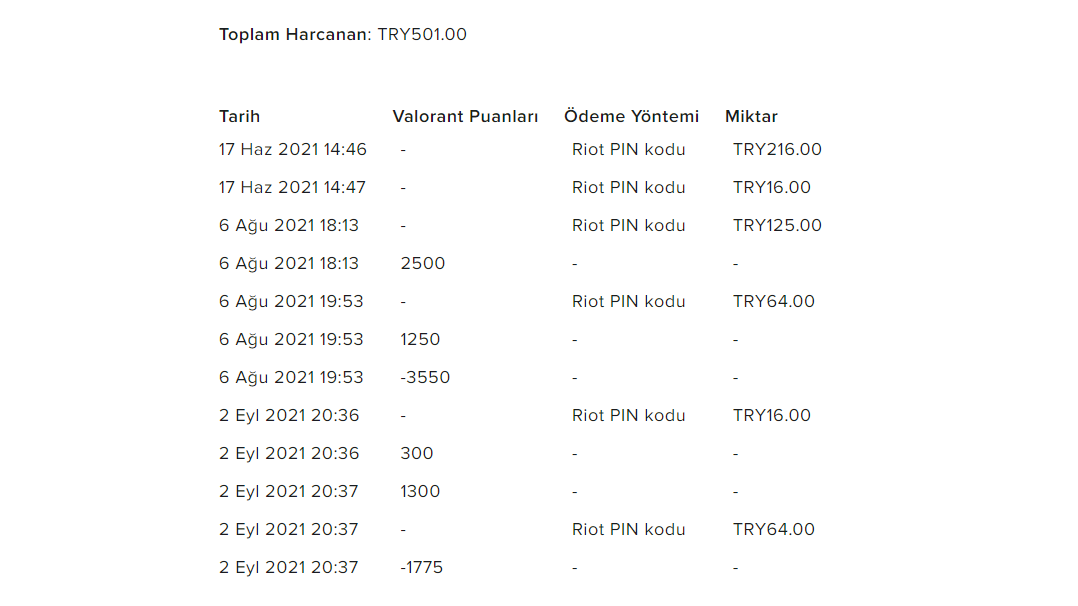Click the Tarih column header
Image resolution: width=1078 pixels, height=606 pixels.
(x=239, y=116)
